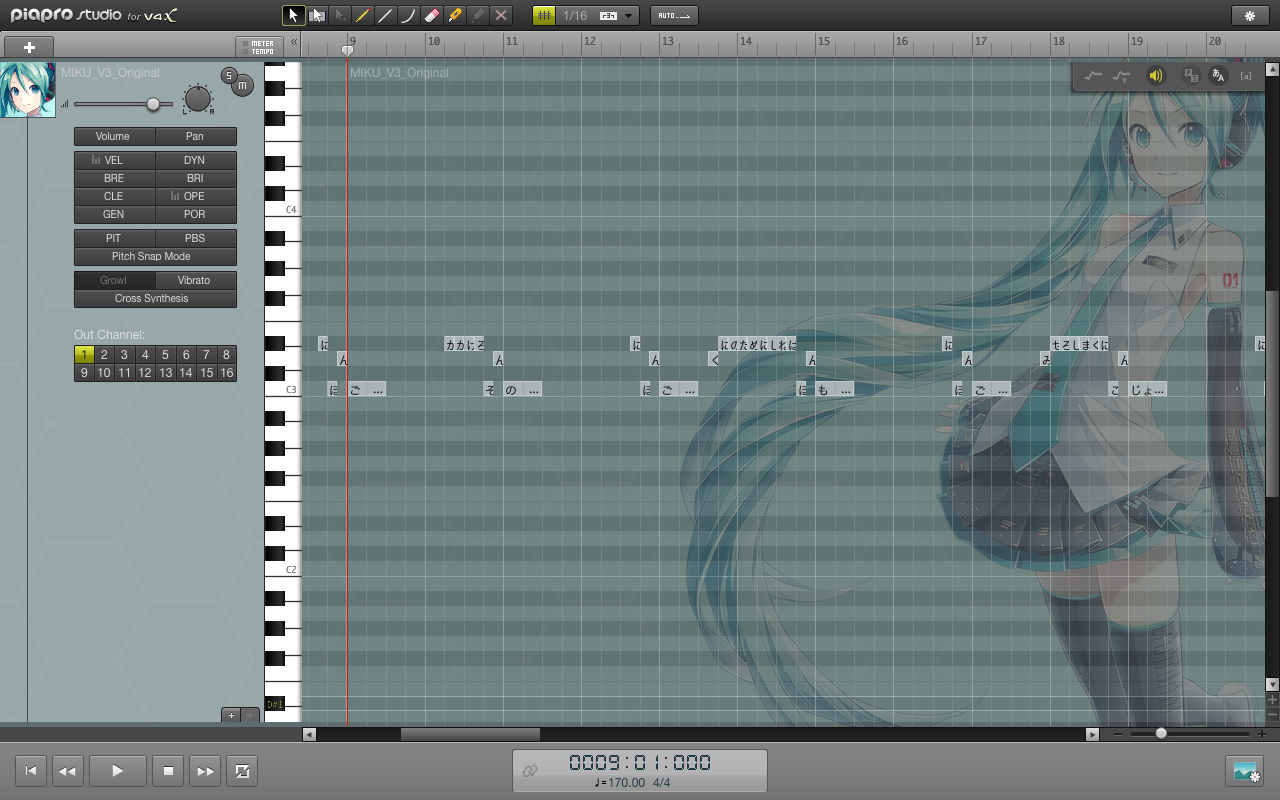
Task: Select the VEL parameter
Action: click(114, 160)
